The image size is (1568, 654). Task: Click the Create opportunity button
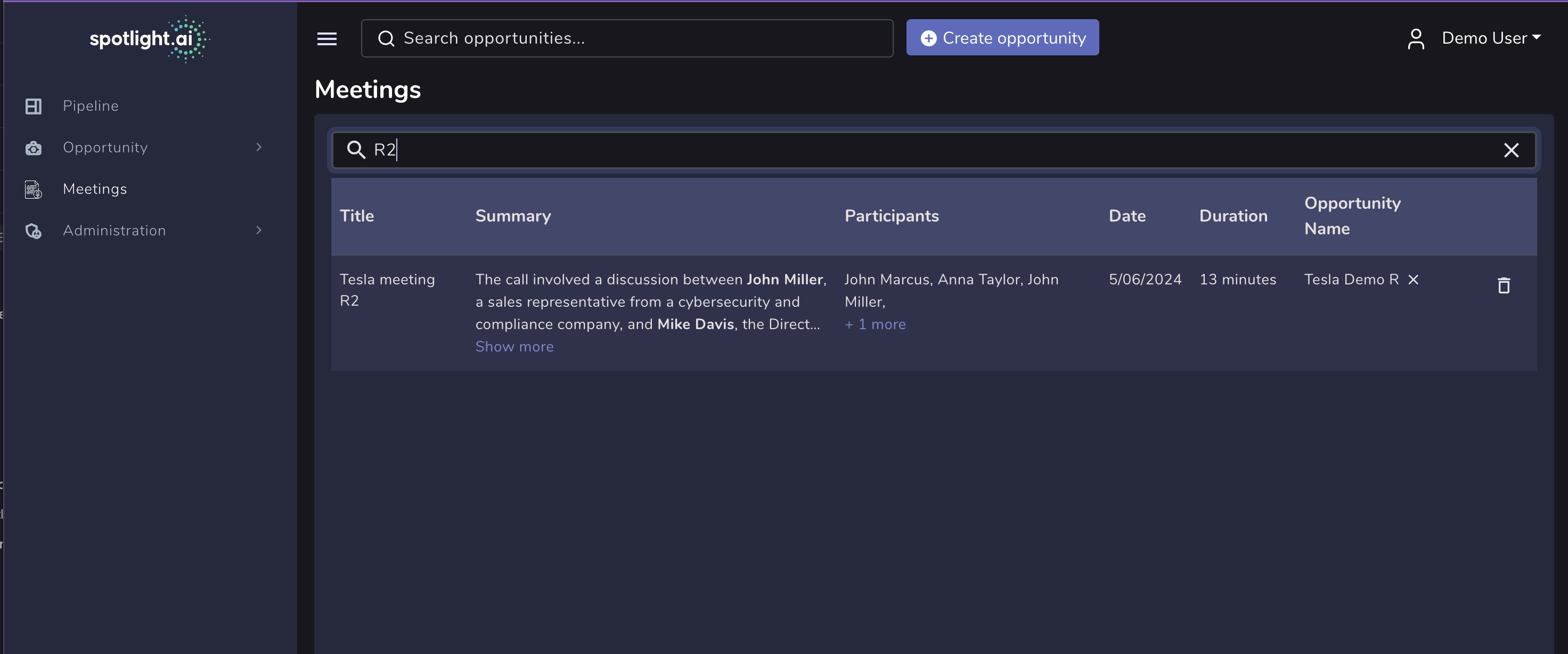1002,38
